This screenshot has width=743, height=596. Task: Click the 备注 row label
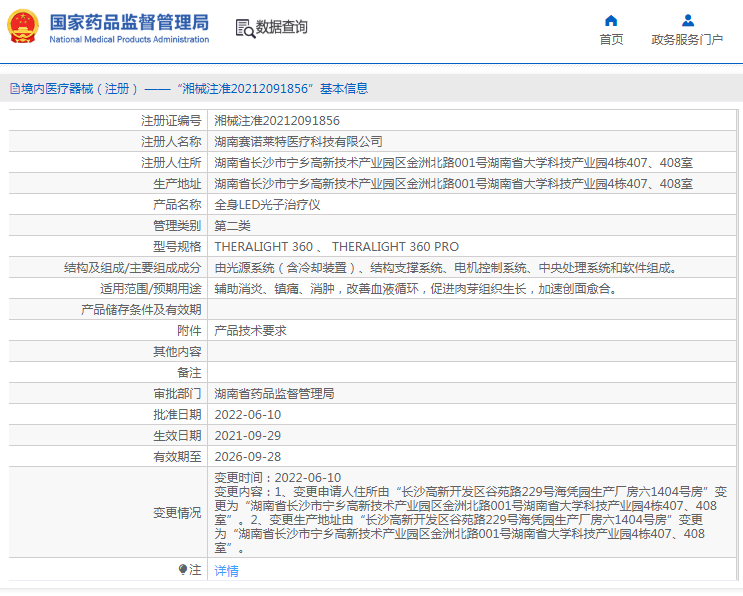pyautogui.click(x=189, y=373)
